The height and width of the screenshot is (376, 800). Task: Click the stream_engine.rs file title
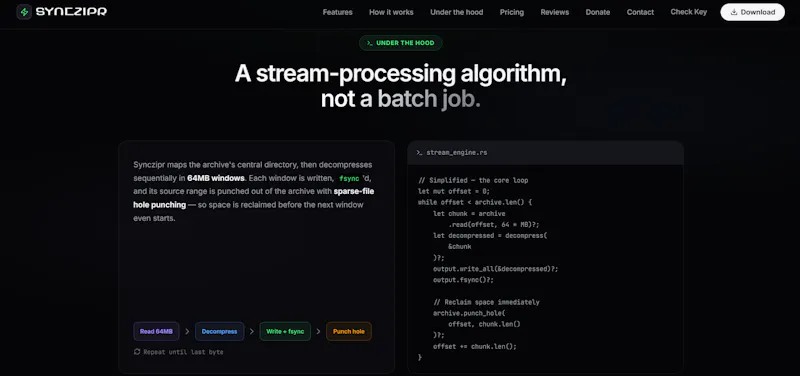pos(457,153)
